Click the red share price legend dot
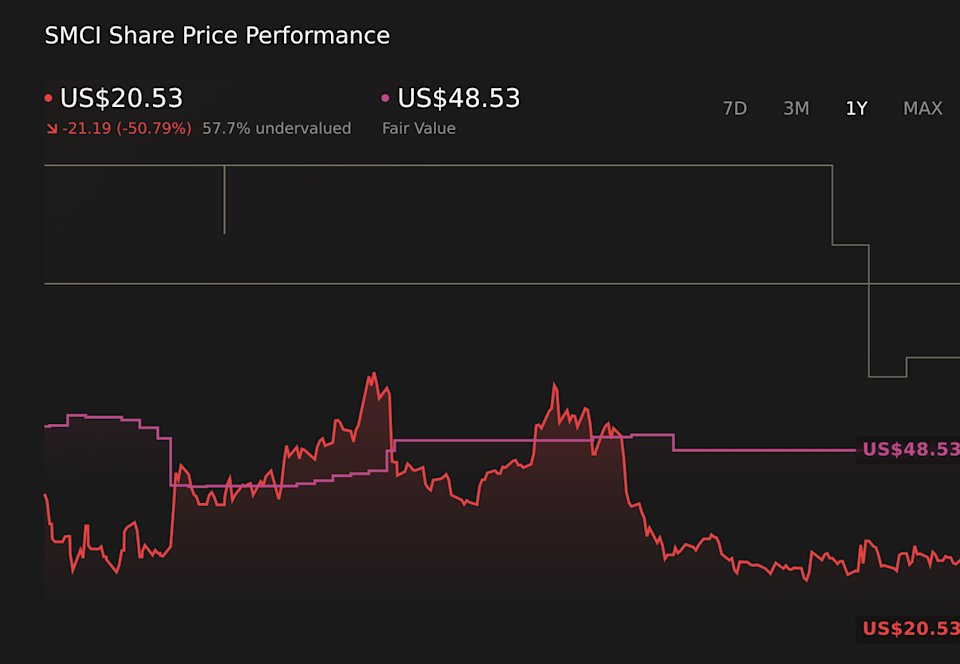This screenshot has width=960, height=664. (x=47, y=96)
